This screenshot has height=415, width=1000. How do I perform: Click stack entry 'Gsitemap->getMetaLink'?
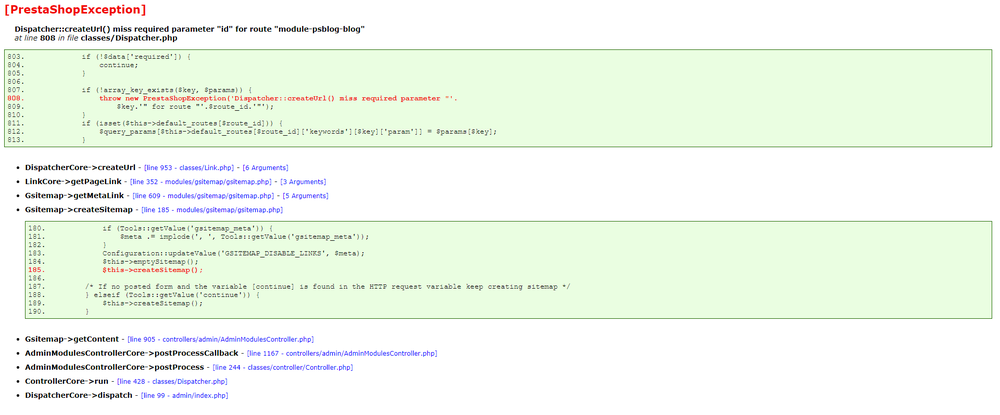tap(75, 196)
